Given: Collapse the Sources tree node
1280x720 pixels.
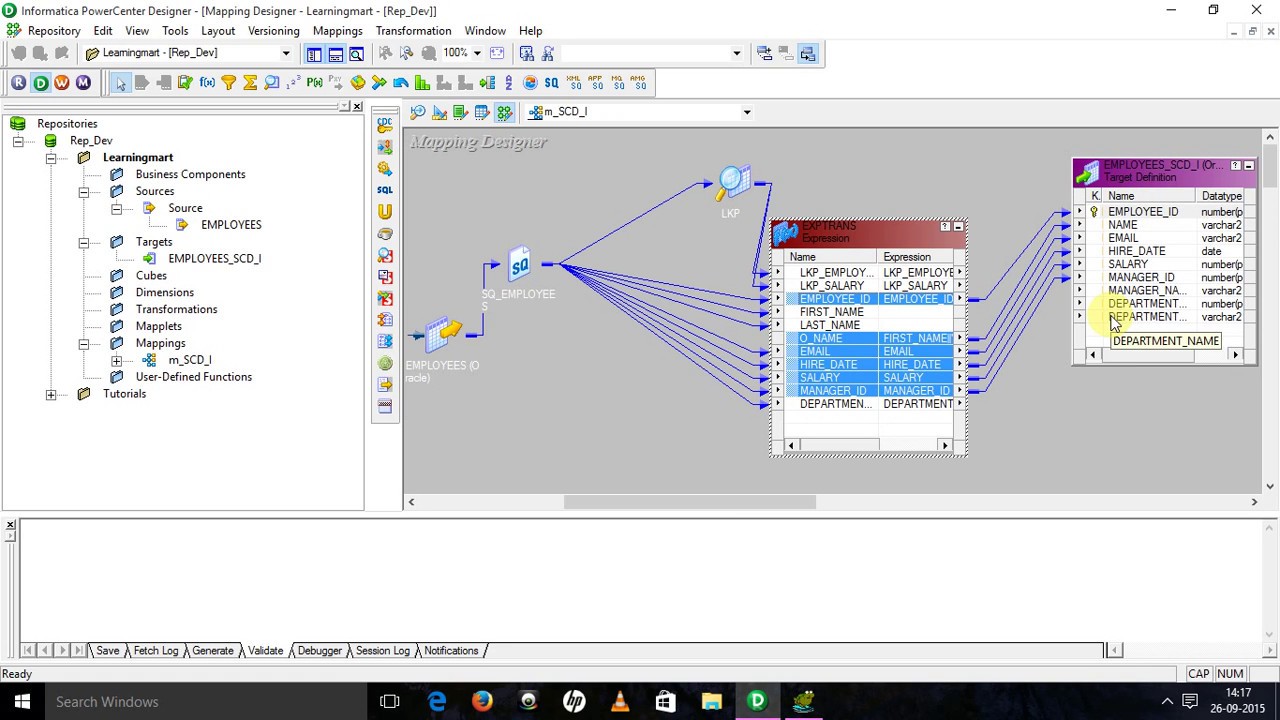Looking at the screenshot, I should [84, 191].
